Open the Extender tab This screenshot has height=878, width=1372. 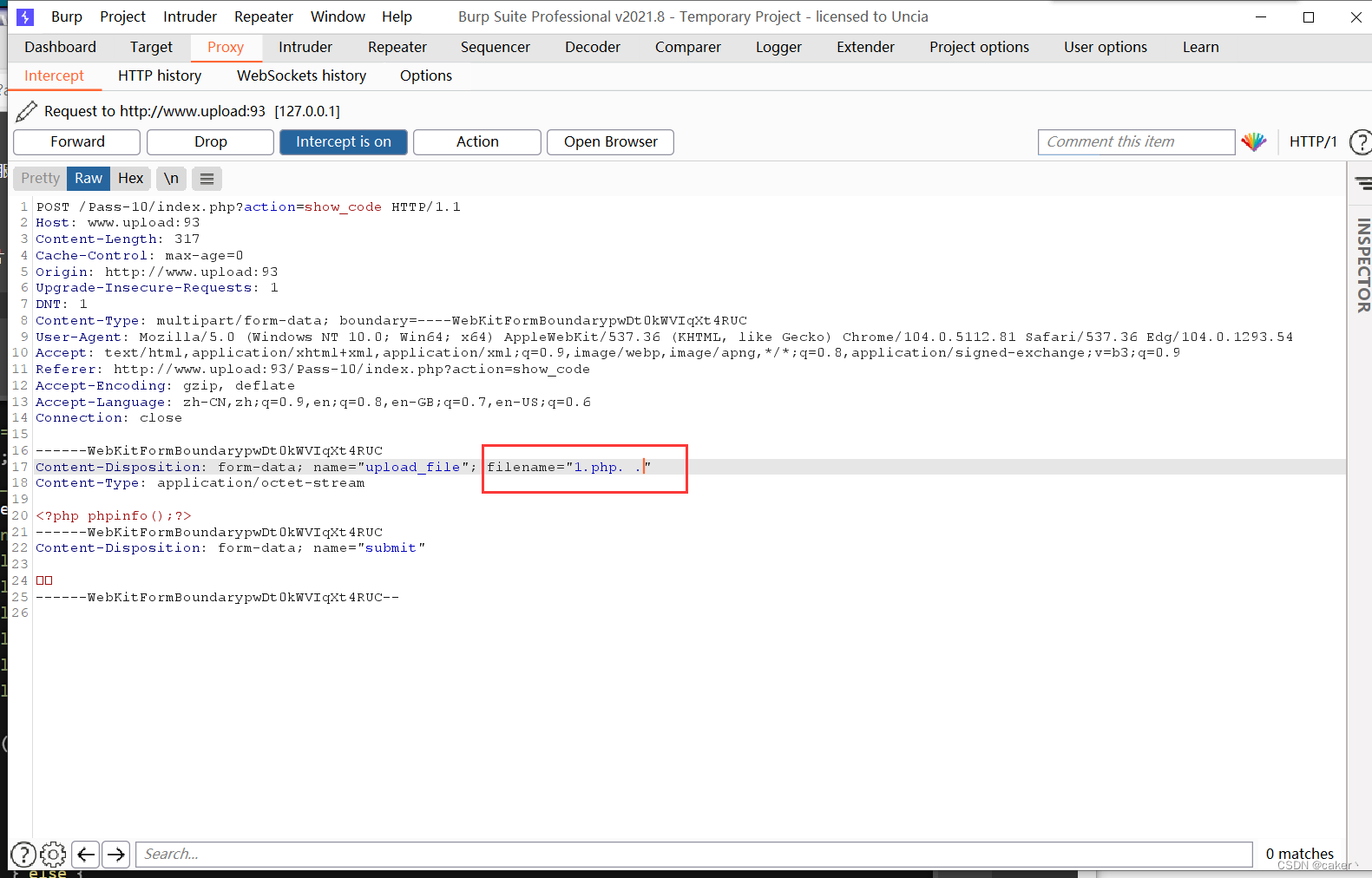(x=866, y=47)
